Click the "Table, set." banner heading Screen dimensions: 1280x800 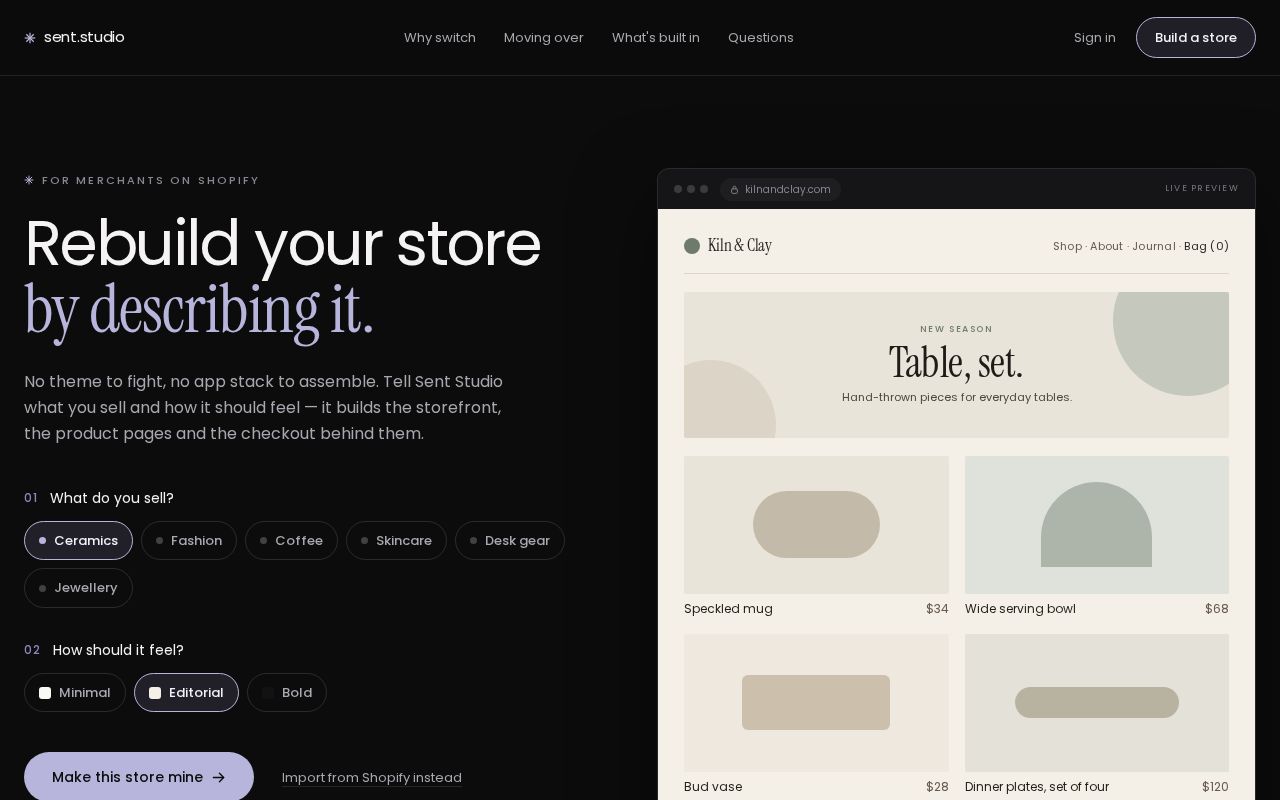click(x=956, y=363)
